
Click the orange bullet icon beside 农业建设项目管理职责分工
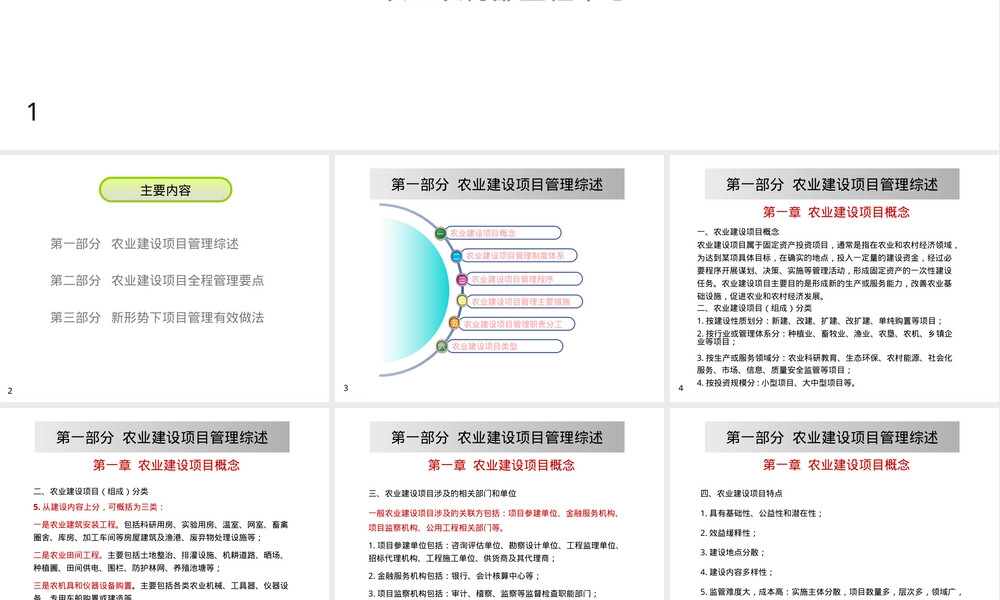(454, 324)
